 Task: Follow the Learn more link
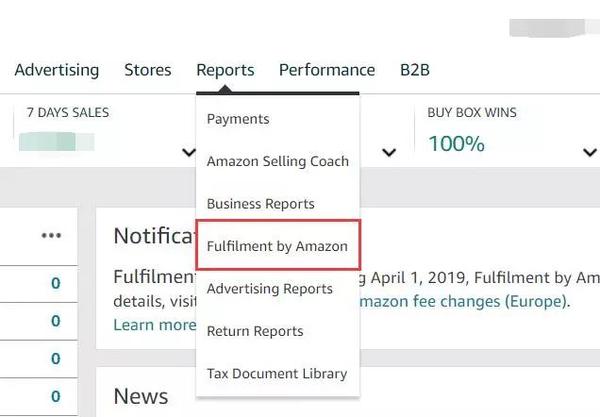point(154,324)
